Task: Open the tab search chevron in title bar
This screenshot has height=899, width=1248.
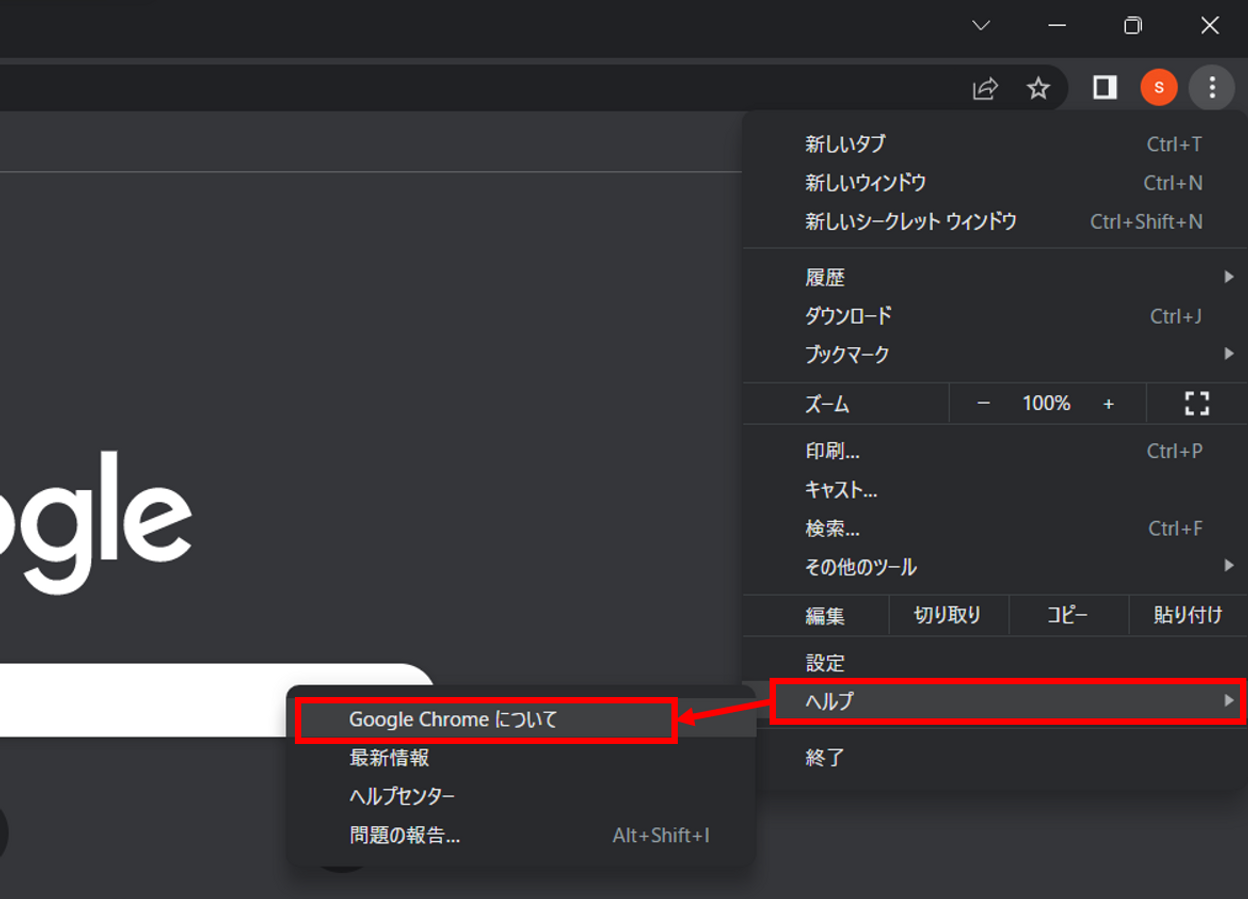Action: [981, 26]
